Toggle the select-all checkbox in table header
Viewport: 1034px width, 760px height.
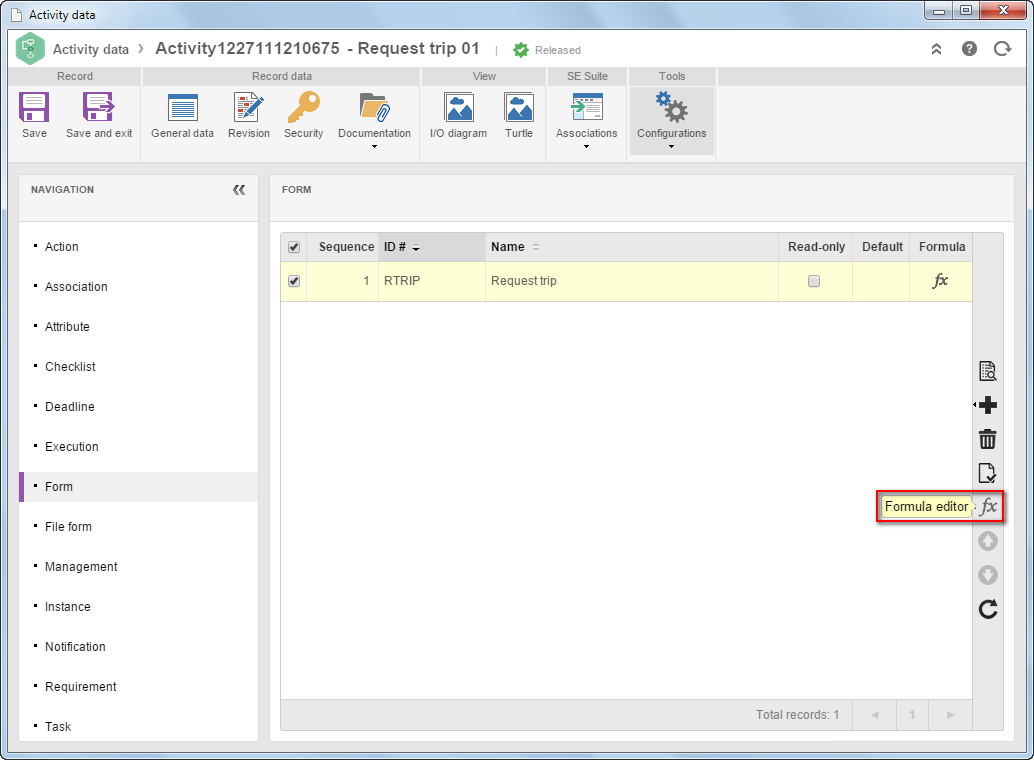click(x=294, y=247)
